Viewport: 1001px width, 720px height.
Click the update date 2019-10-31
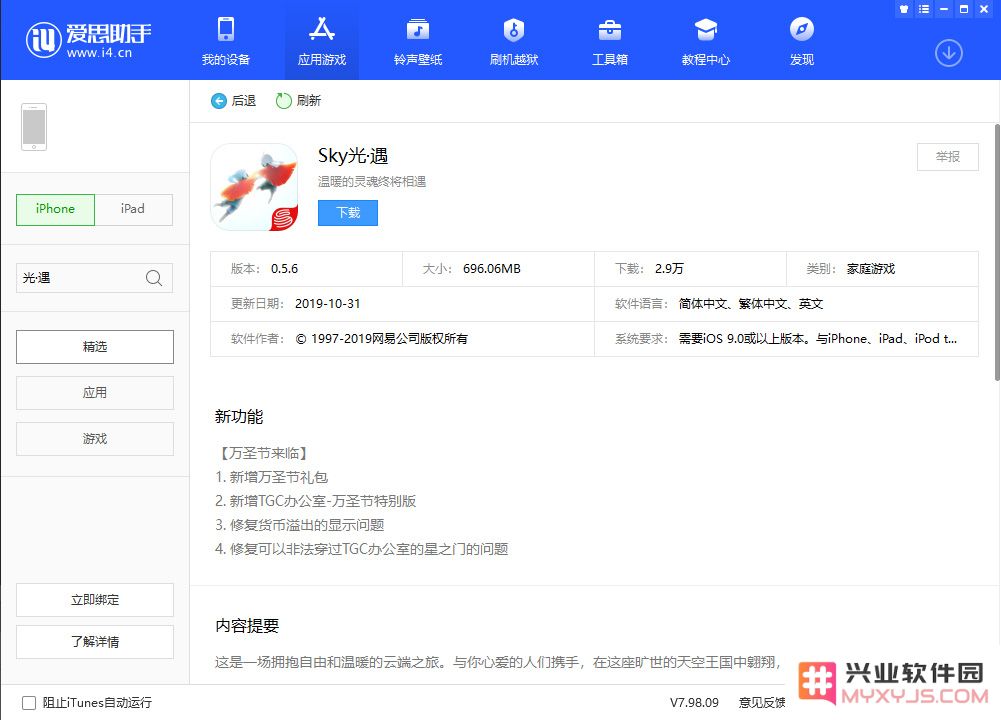pyautogui.click(x=327, y=304)
